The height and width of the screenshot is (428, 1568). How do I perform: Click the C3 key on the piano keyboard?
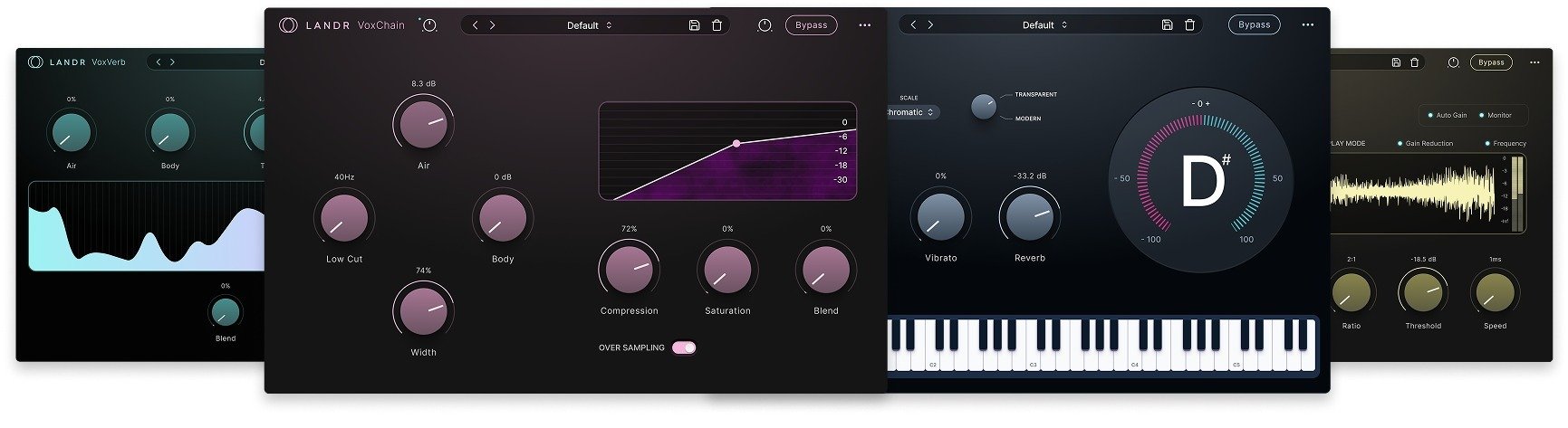click(x=1033, y=361)
